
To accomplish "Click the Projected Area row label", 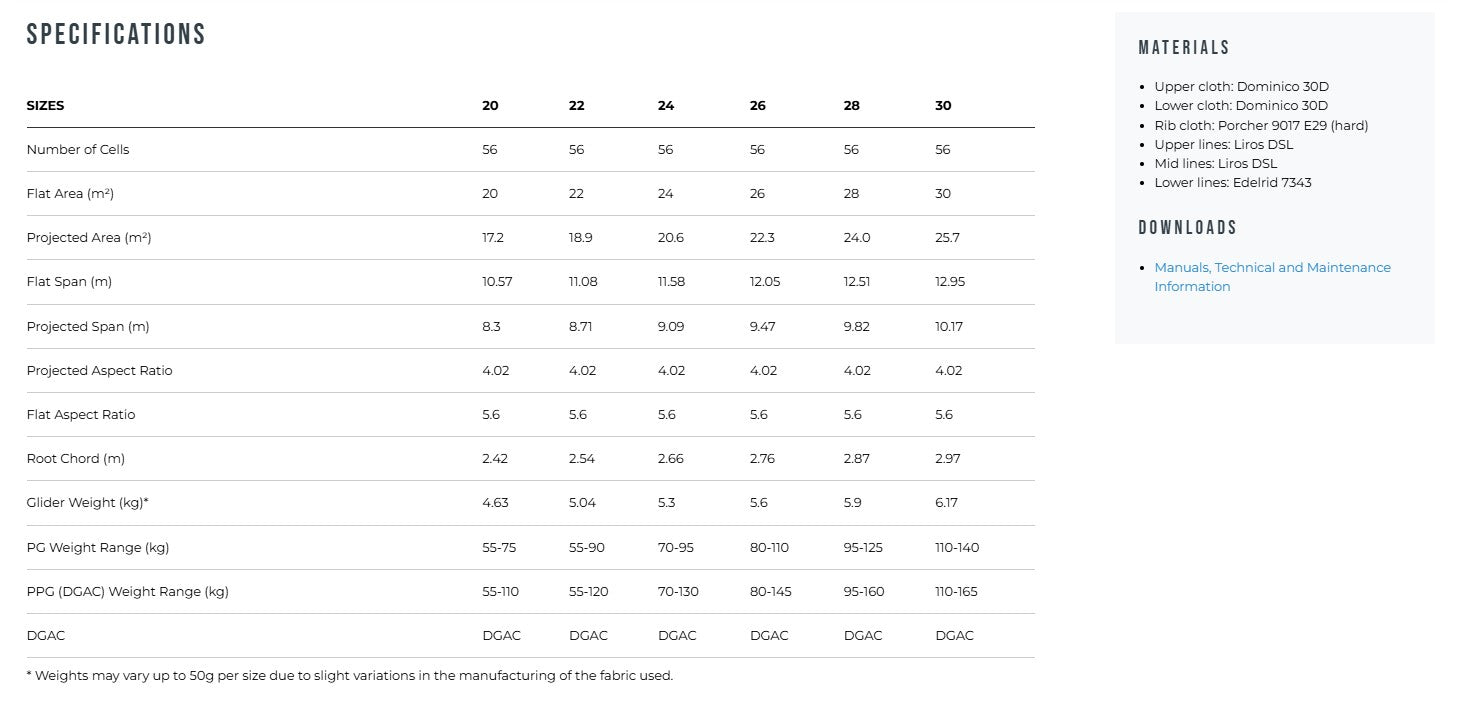I will pyautogui.click(x=89, y=238).
